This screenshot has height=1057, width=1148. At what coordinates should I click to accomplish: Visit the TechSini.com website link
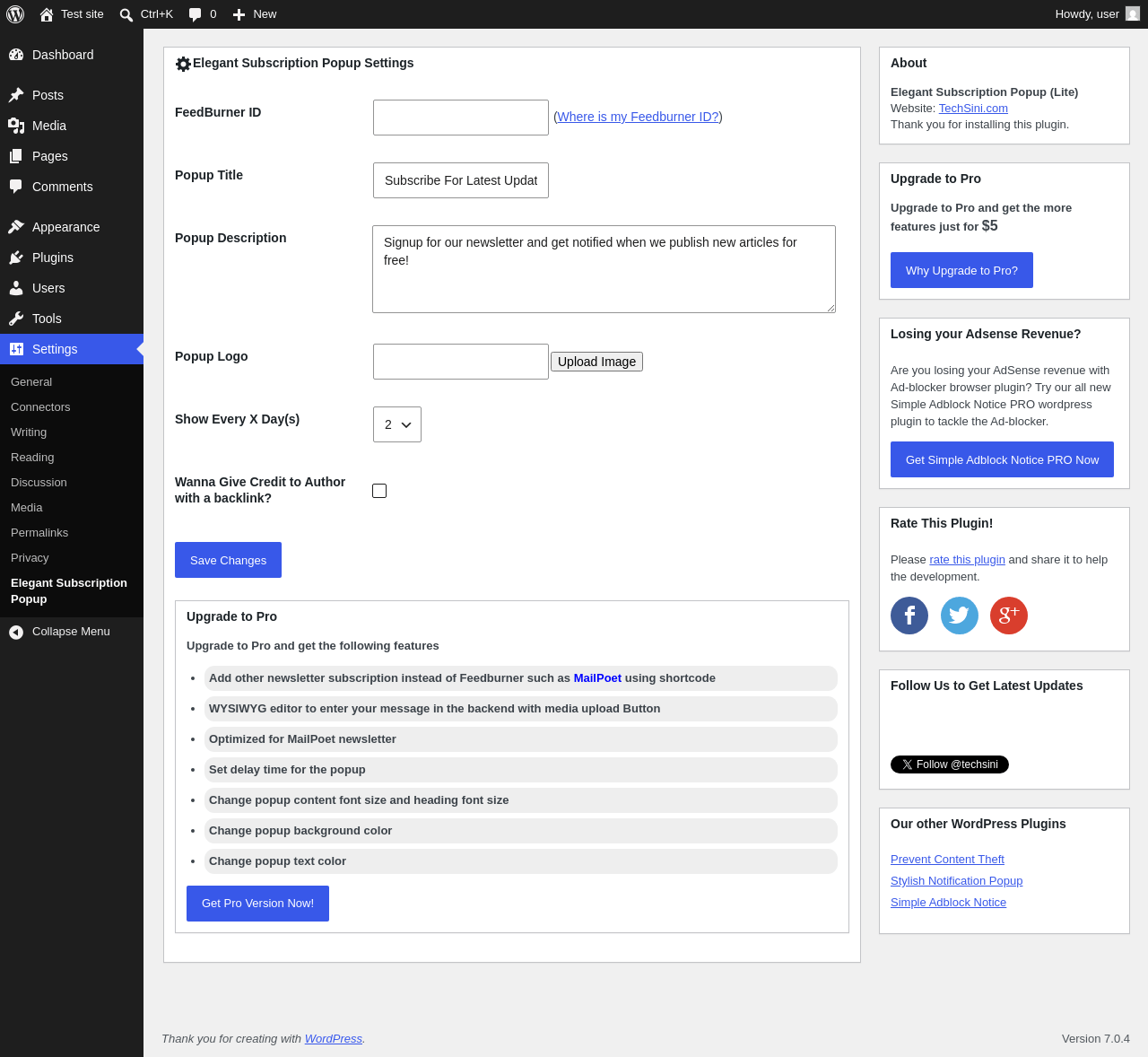[973, 109]
